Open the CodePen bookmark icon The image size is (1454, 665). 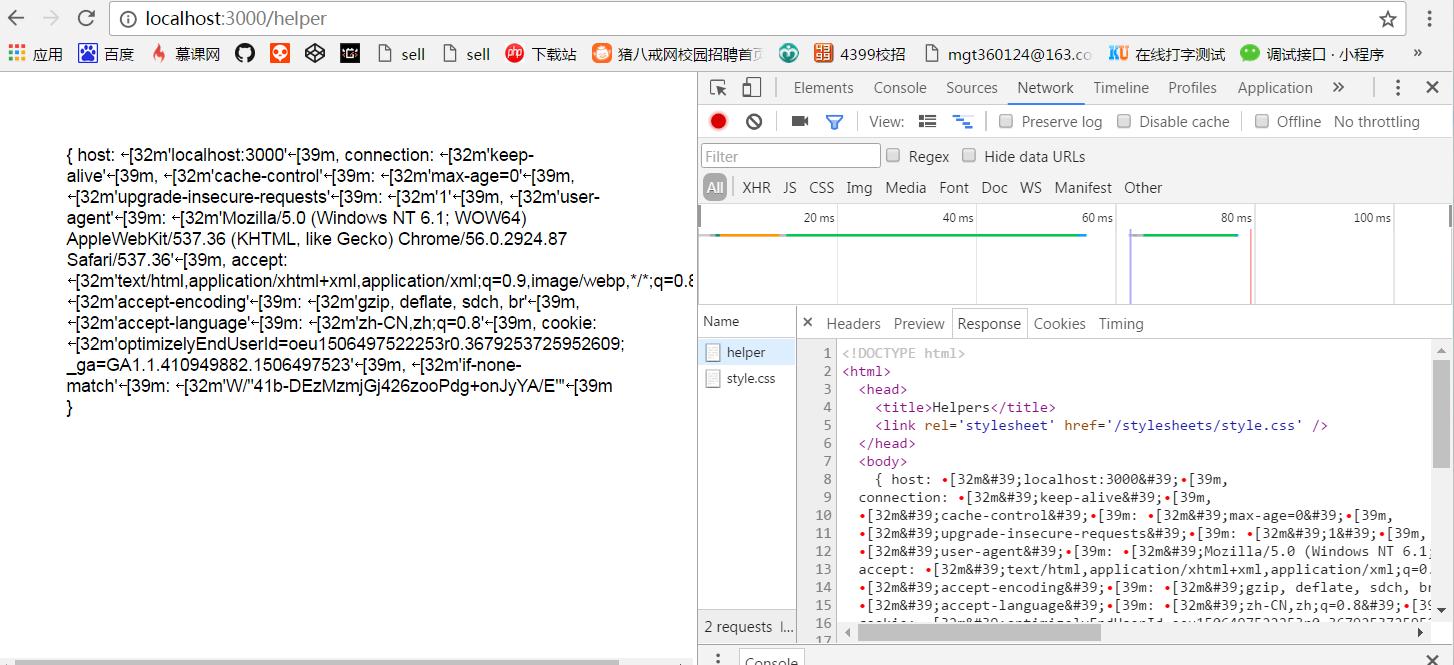[x=315, y=53]
